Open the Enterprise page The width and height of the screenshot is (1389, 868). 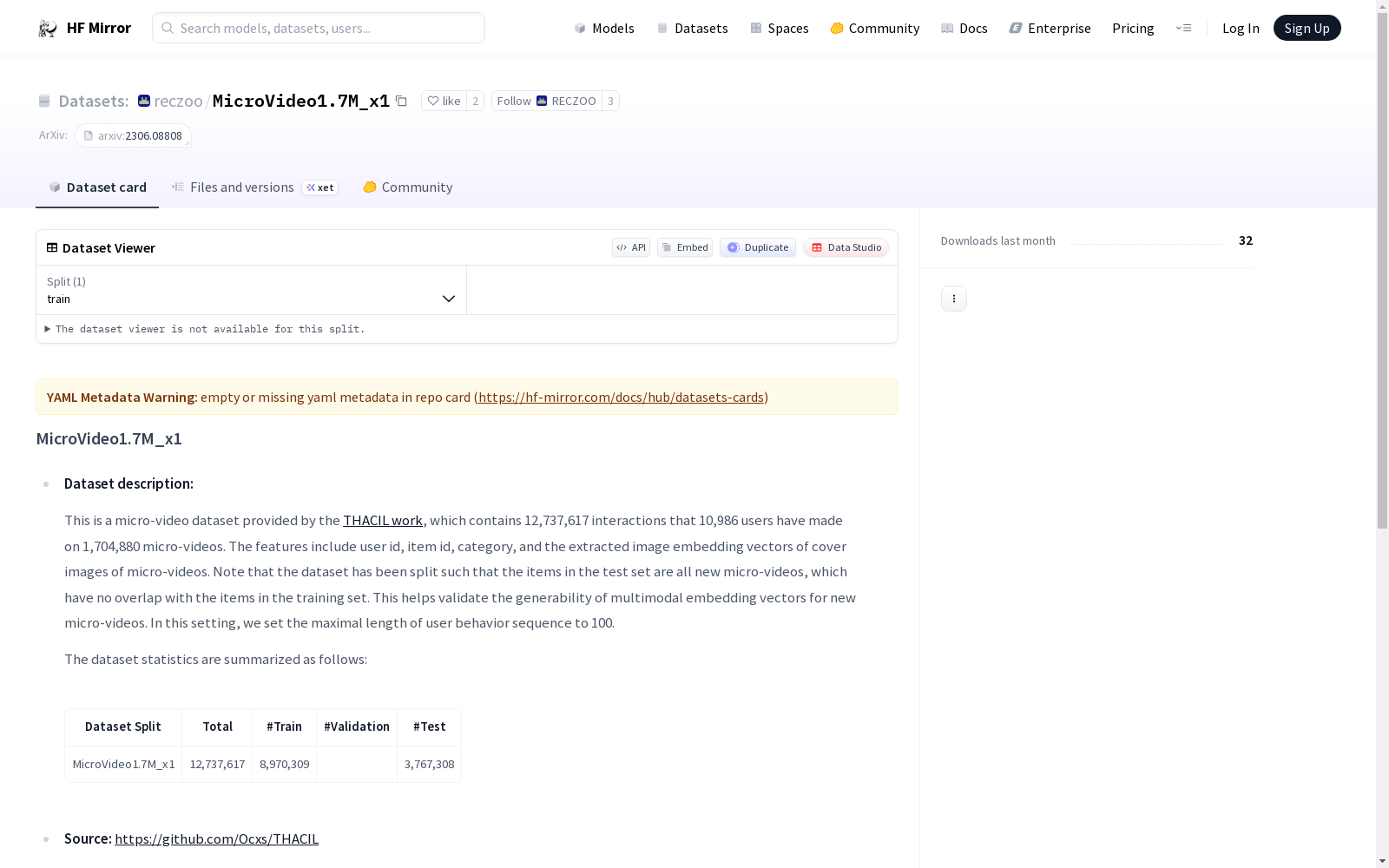tap(1050, 28)
